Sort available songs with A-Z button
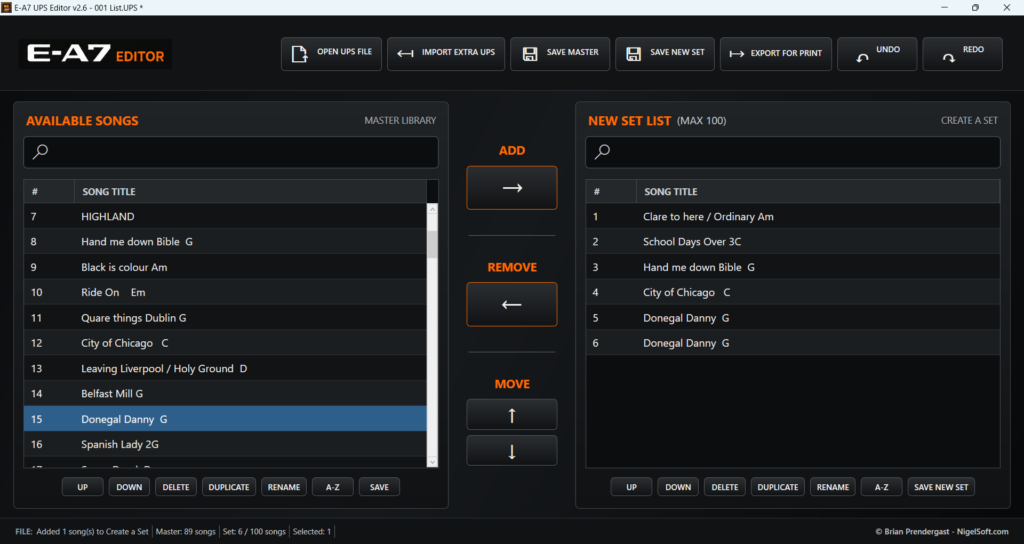This screenshot has height=544, width=1024. pyautogui.click(x=333, y=487)
